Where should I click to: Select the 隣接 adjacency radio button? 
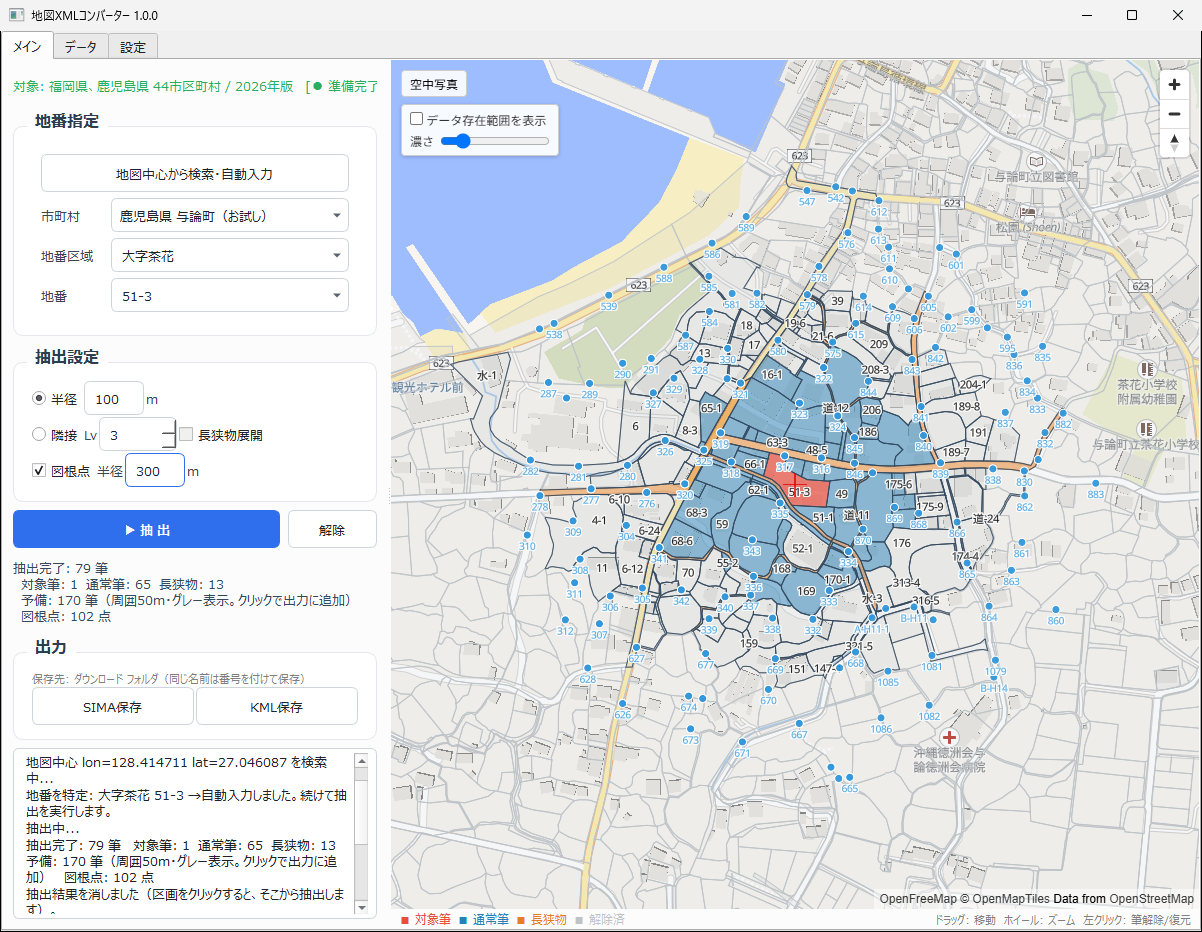point(40,435)
